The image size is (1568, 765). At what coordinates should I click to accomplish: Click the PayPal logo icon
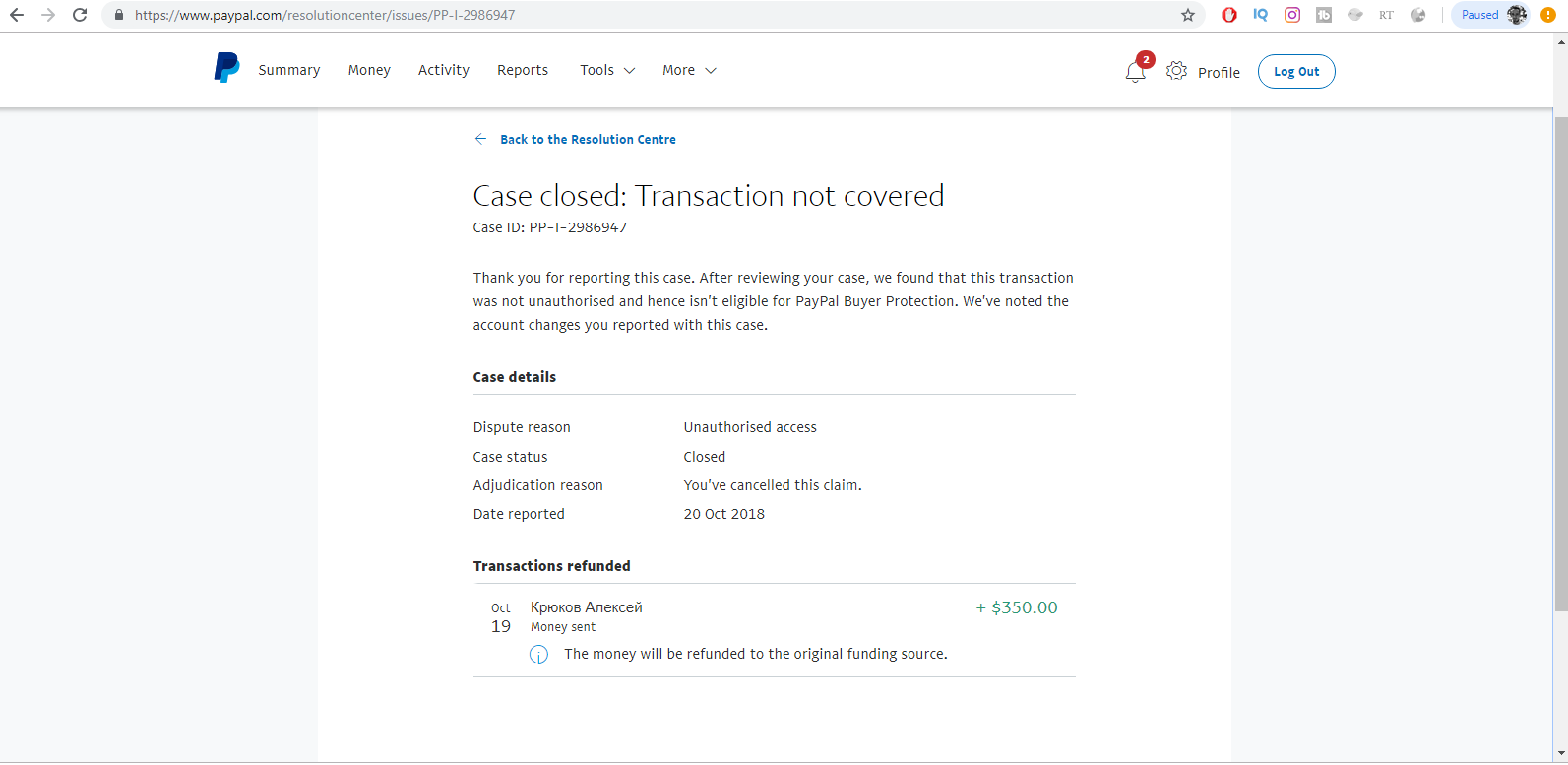click(226, 68)
